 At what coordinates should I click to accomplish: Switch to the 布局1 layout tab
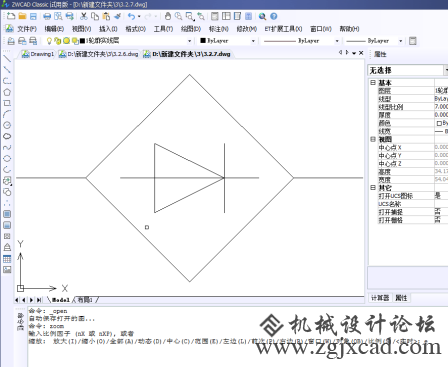click(85, 300)
